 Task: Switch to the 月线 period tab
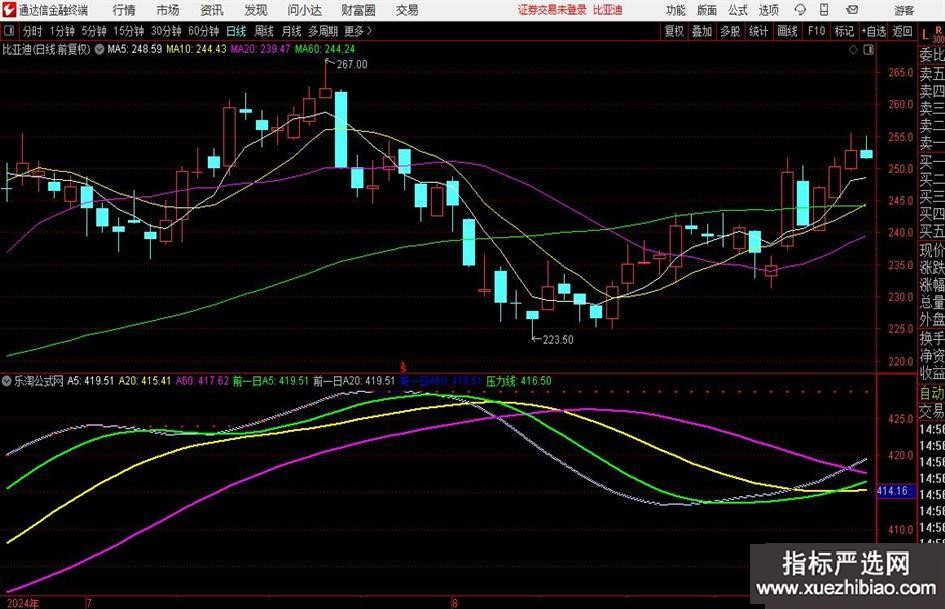292,31
